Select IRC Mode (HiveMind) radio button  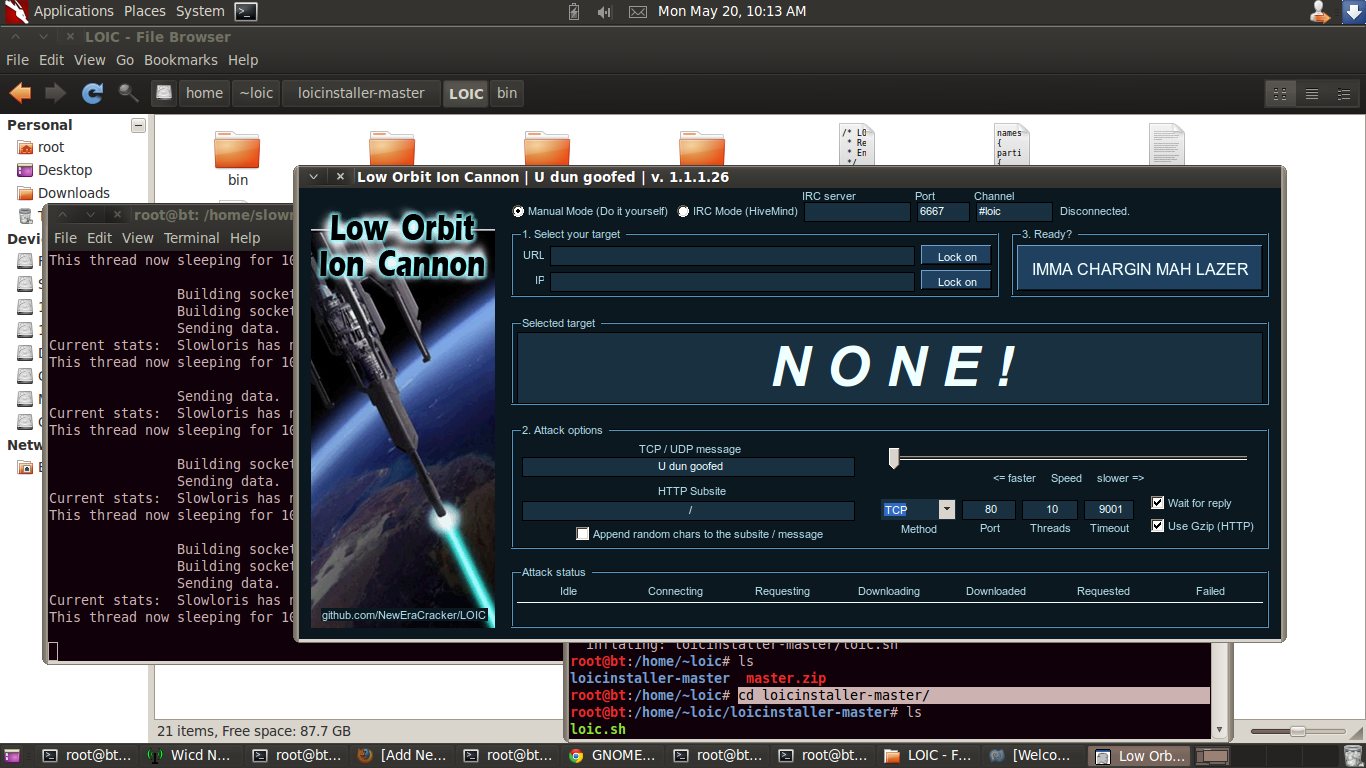pyautogui.click(x=684, y=212)
